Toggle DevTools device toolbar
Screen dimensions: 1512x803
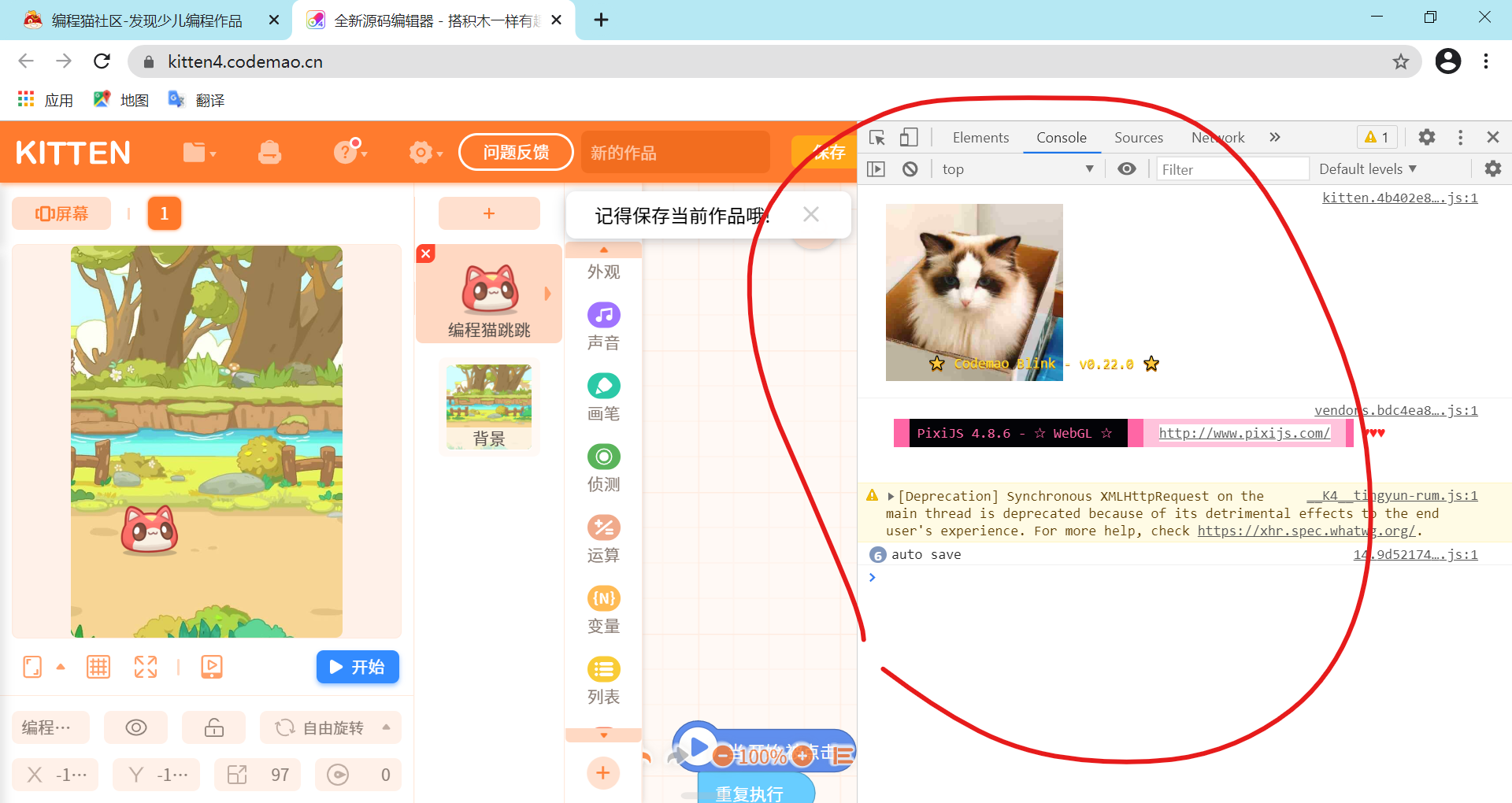click(x=909, y=138)
